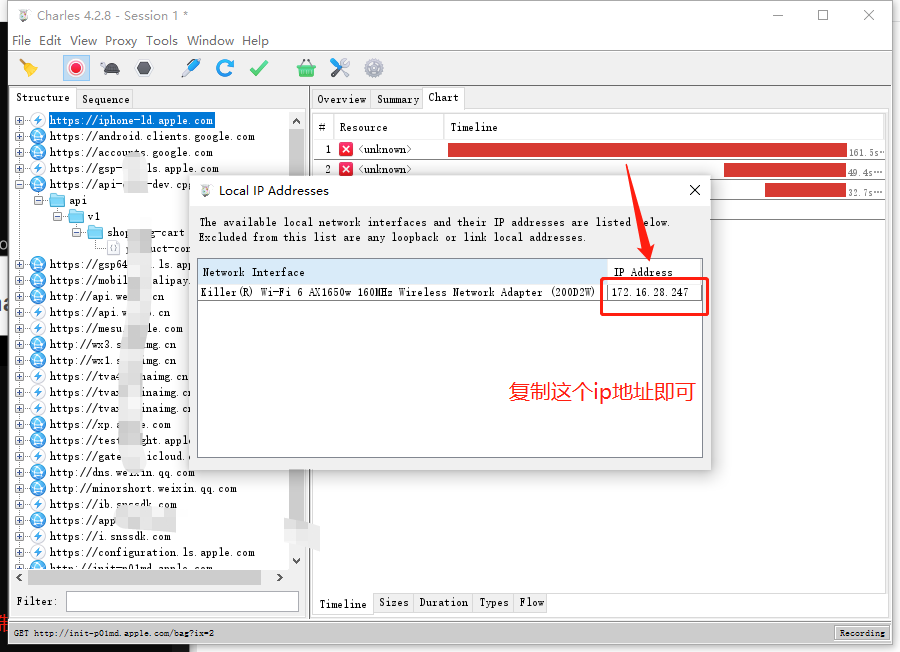Toggle the turtle Throttling icon

[110, 68]
